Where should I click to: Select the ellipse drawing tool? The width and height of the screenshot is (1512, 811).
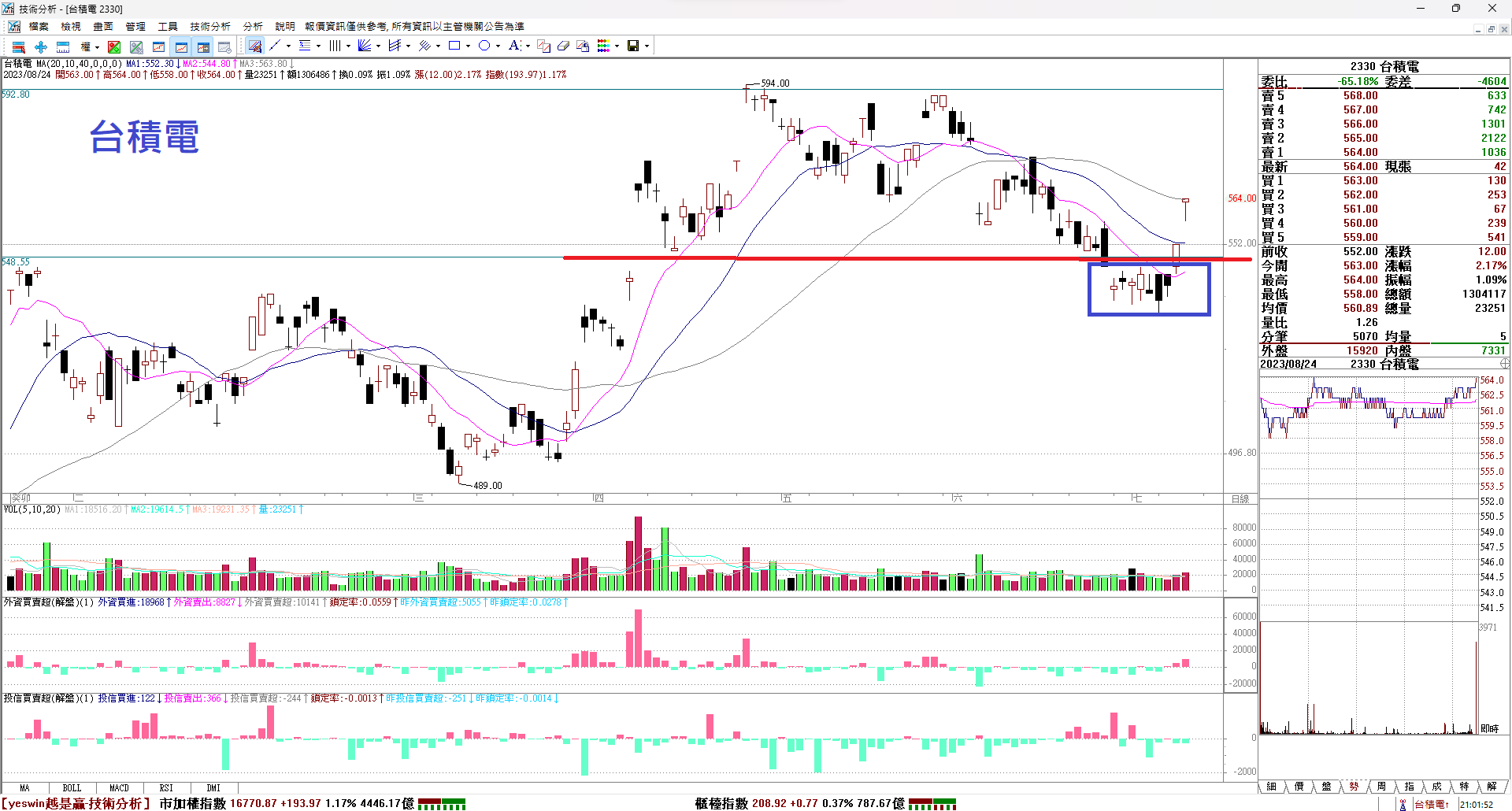[484, 46]
